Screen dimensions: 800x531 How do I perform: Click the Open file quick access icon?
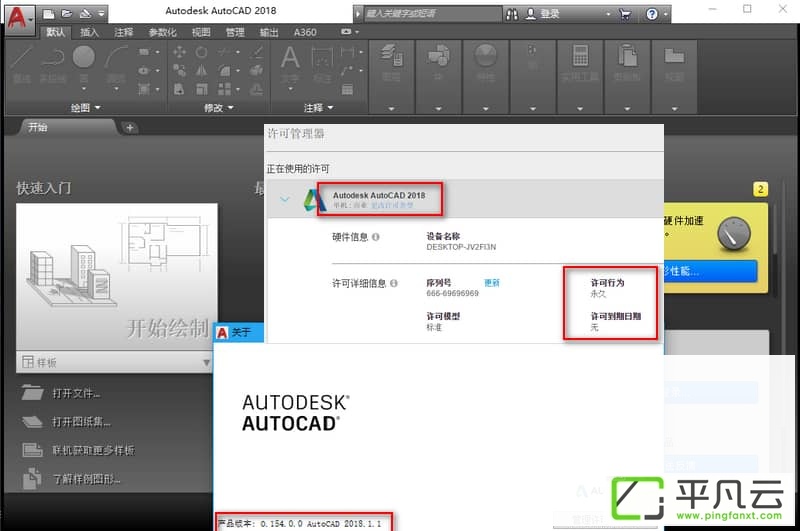(x=66, y=14)
